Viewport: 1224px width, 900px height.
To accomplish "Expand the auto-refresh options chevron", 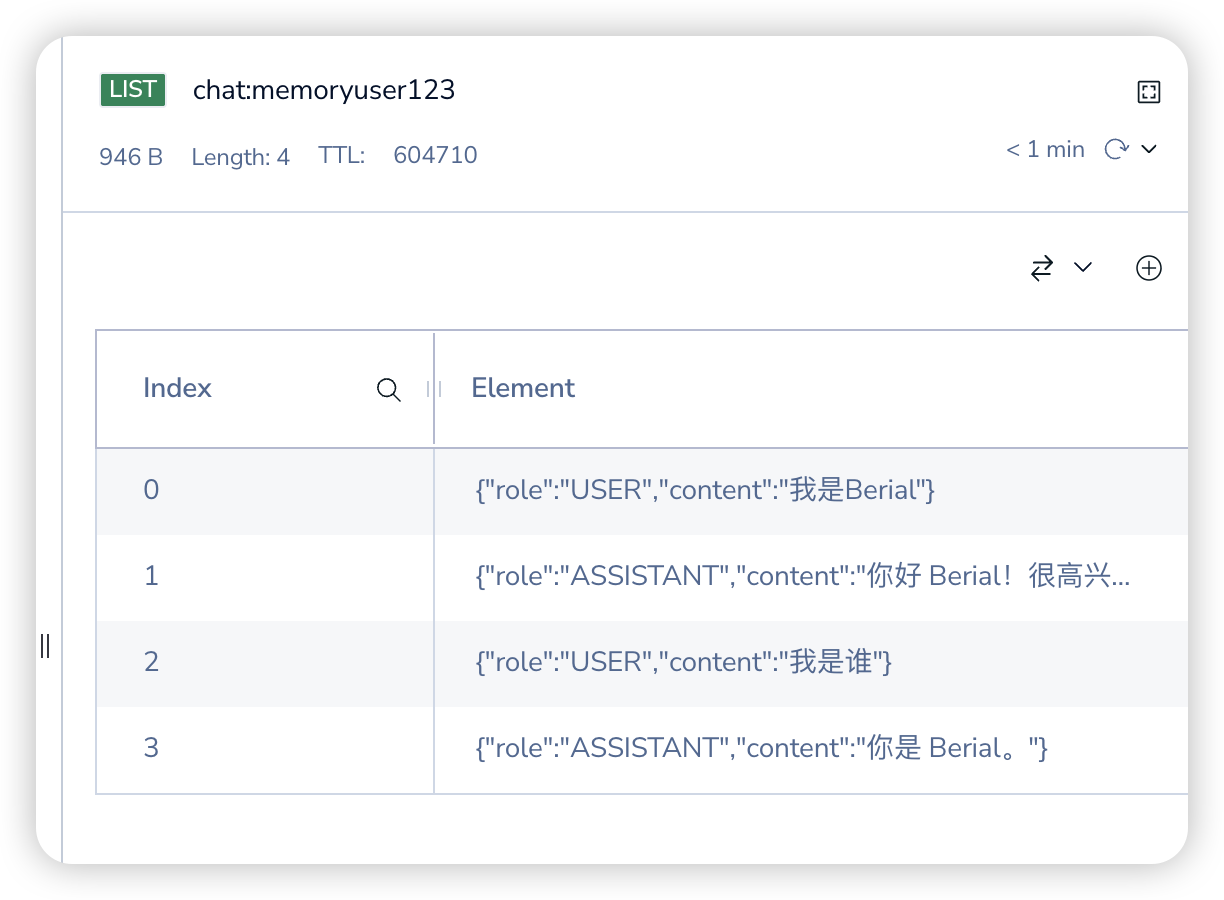I will tap(1149, 150).
